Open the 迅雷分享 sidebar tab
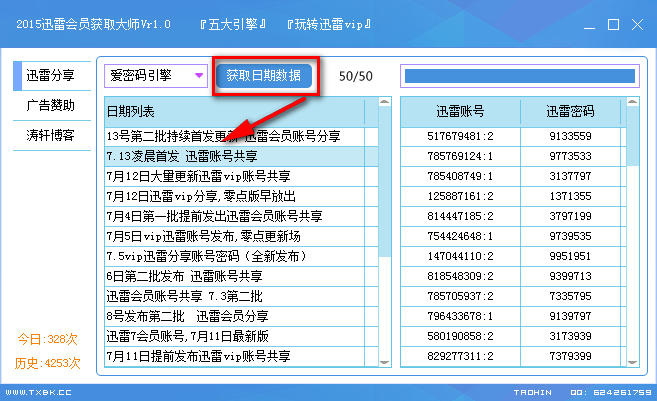This screenshot has height=401, width=657. [x=52, y=76]
